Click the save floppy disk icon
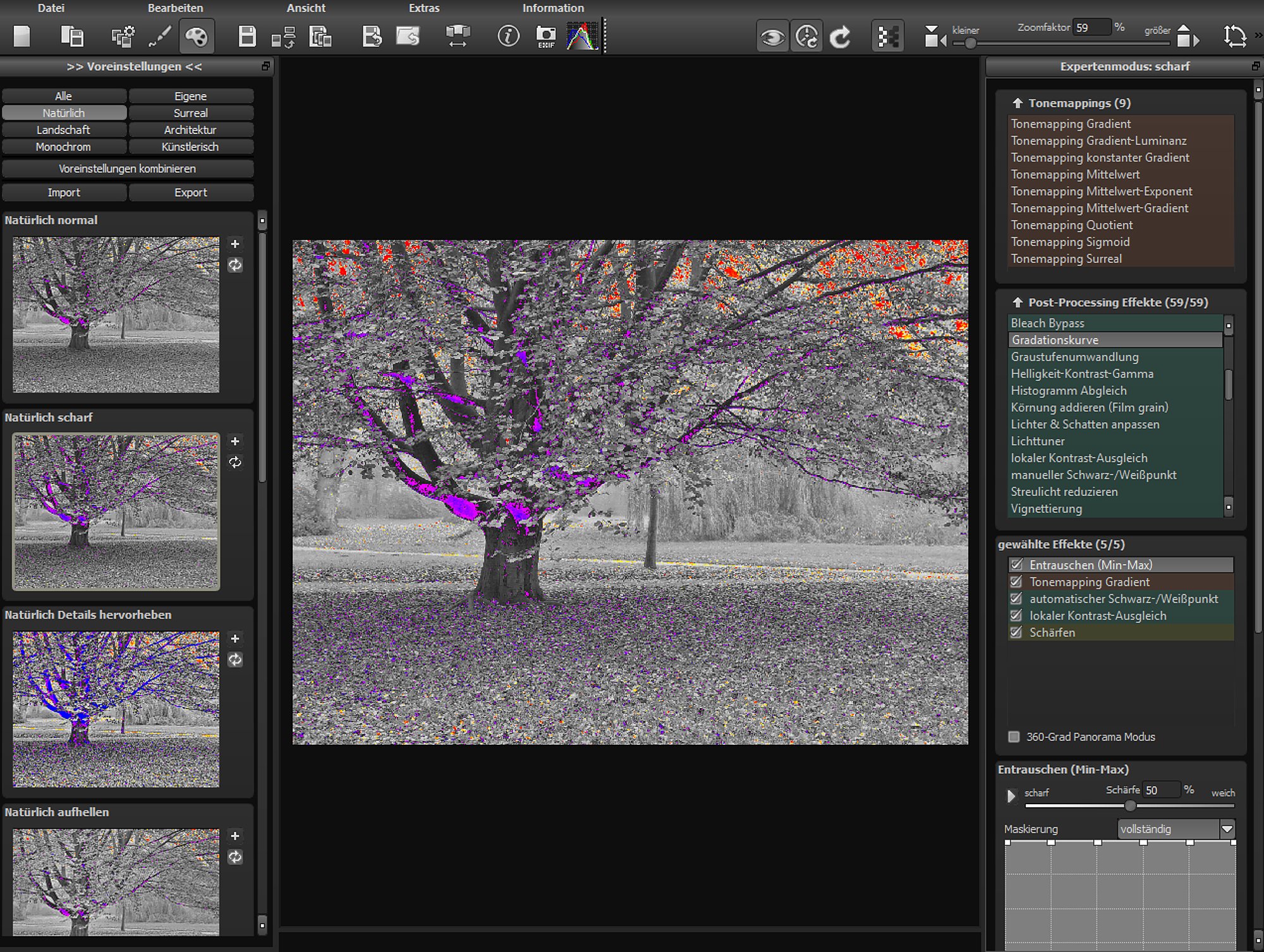This screenshot has width=1264, height=952. coord(247,37)
